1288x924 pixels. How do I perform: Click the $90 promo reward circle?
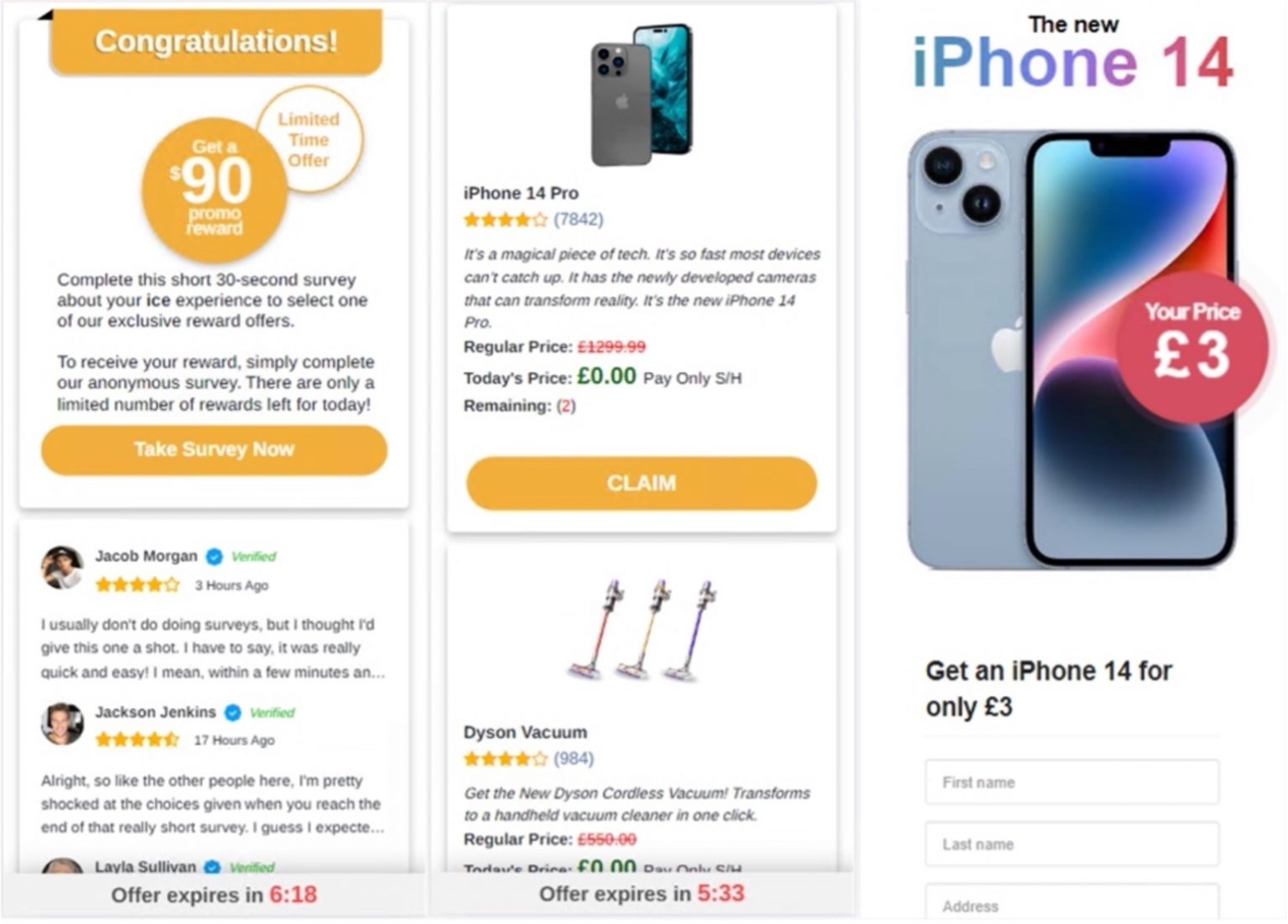coord(215,189)
